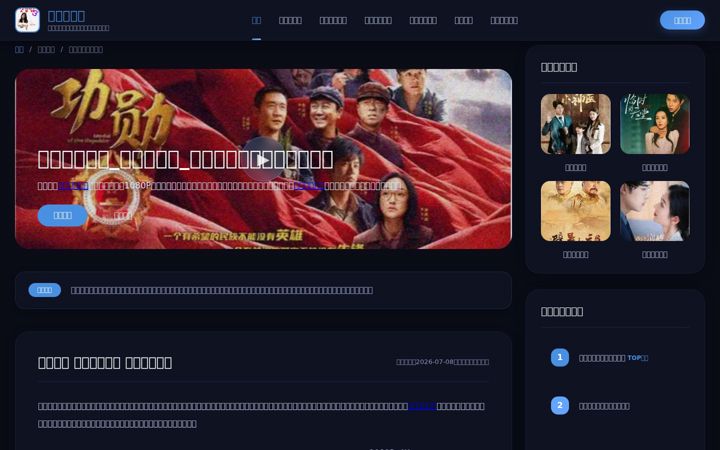Open the green-toned couple poster thumbnail
720x450 pixels.
click(x=654, y=124)
